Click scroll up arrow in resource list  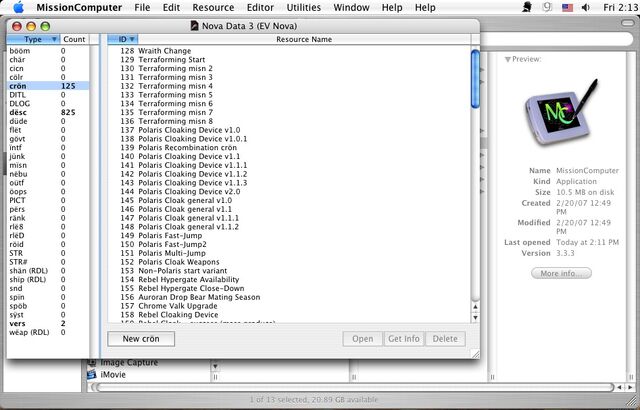(x=475, y=306)
